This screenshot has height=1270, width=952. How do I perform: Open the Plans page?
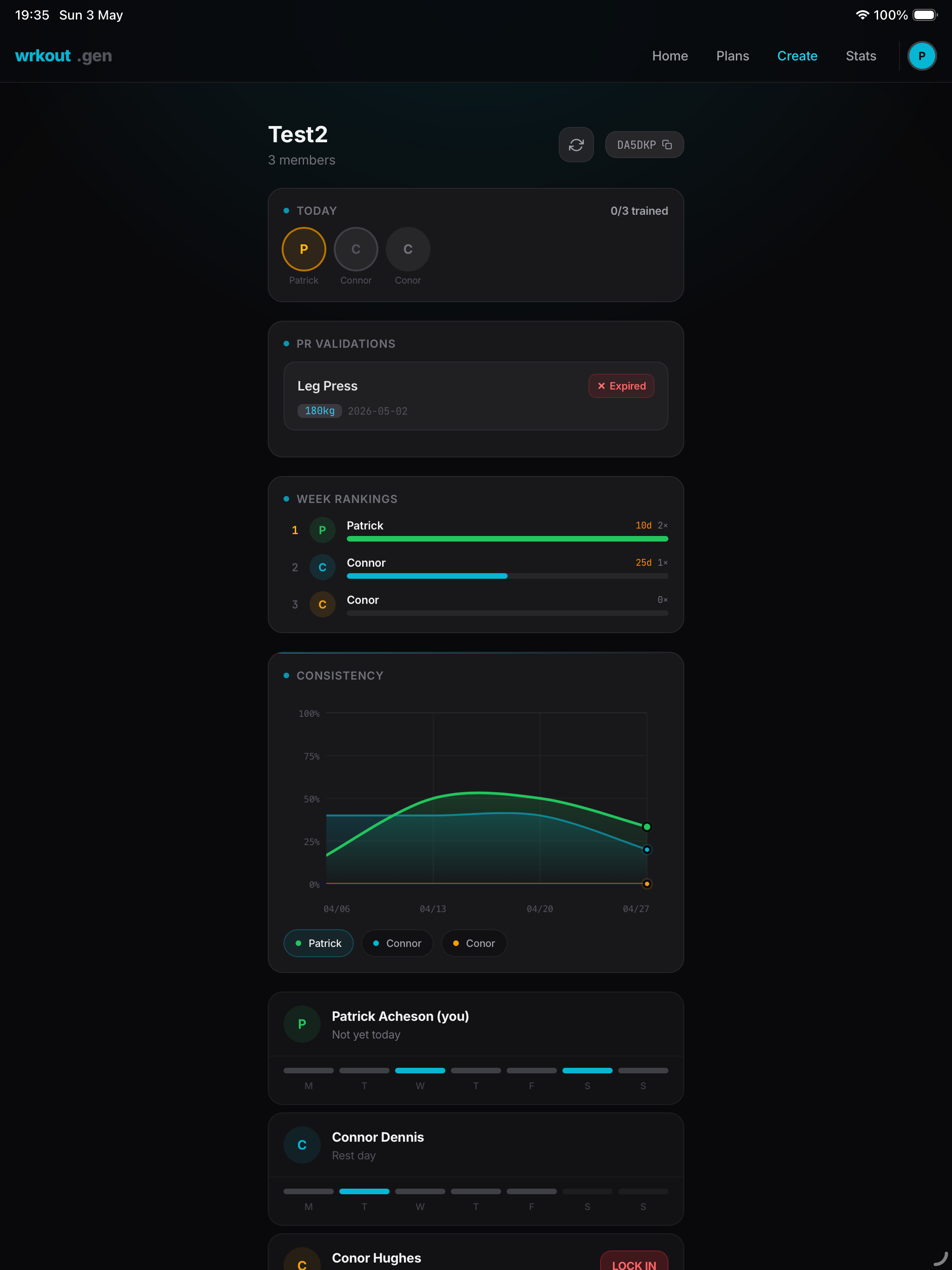pyautogui.click(x=733, y=56)
